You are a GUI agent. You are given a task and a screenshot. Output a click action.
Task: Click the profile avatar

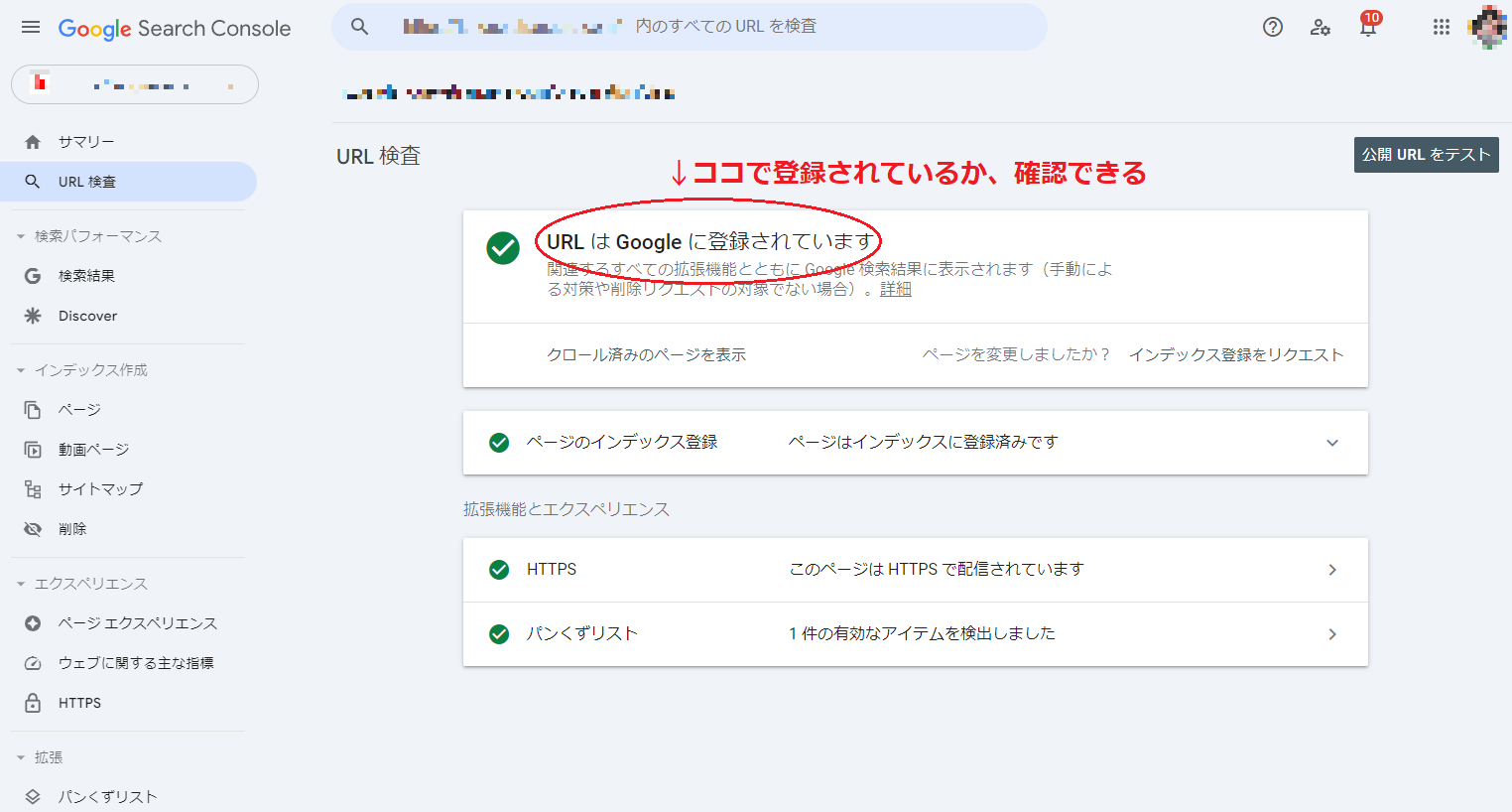click(x=1487, y=27)
